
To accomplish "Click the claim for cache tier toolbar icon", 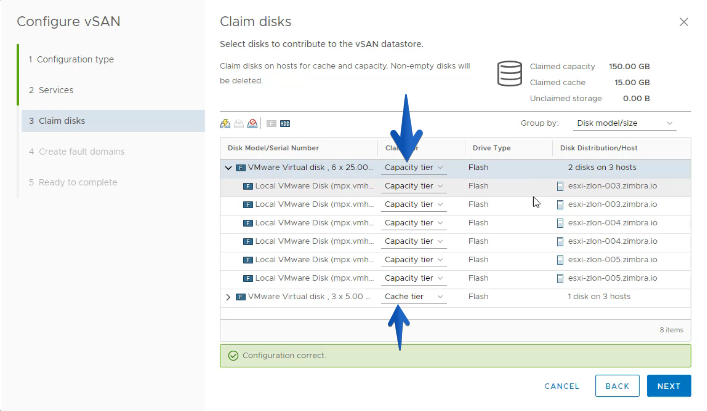I will tap(225, 123).
